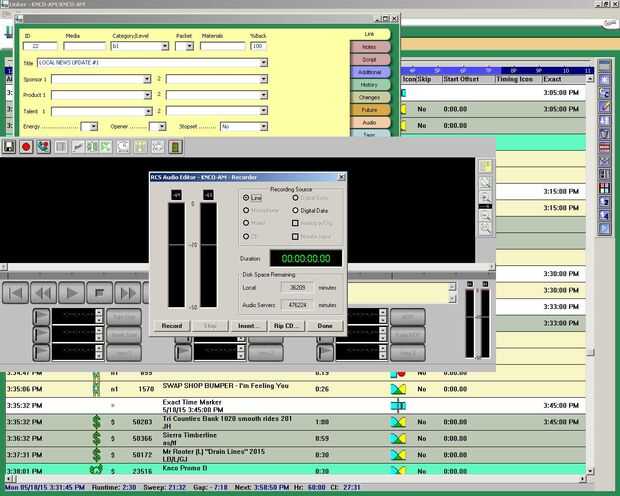Open the Title dropdown list
This screenshot has height=496, width=620.
(264, 63)
